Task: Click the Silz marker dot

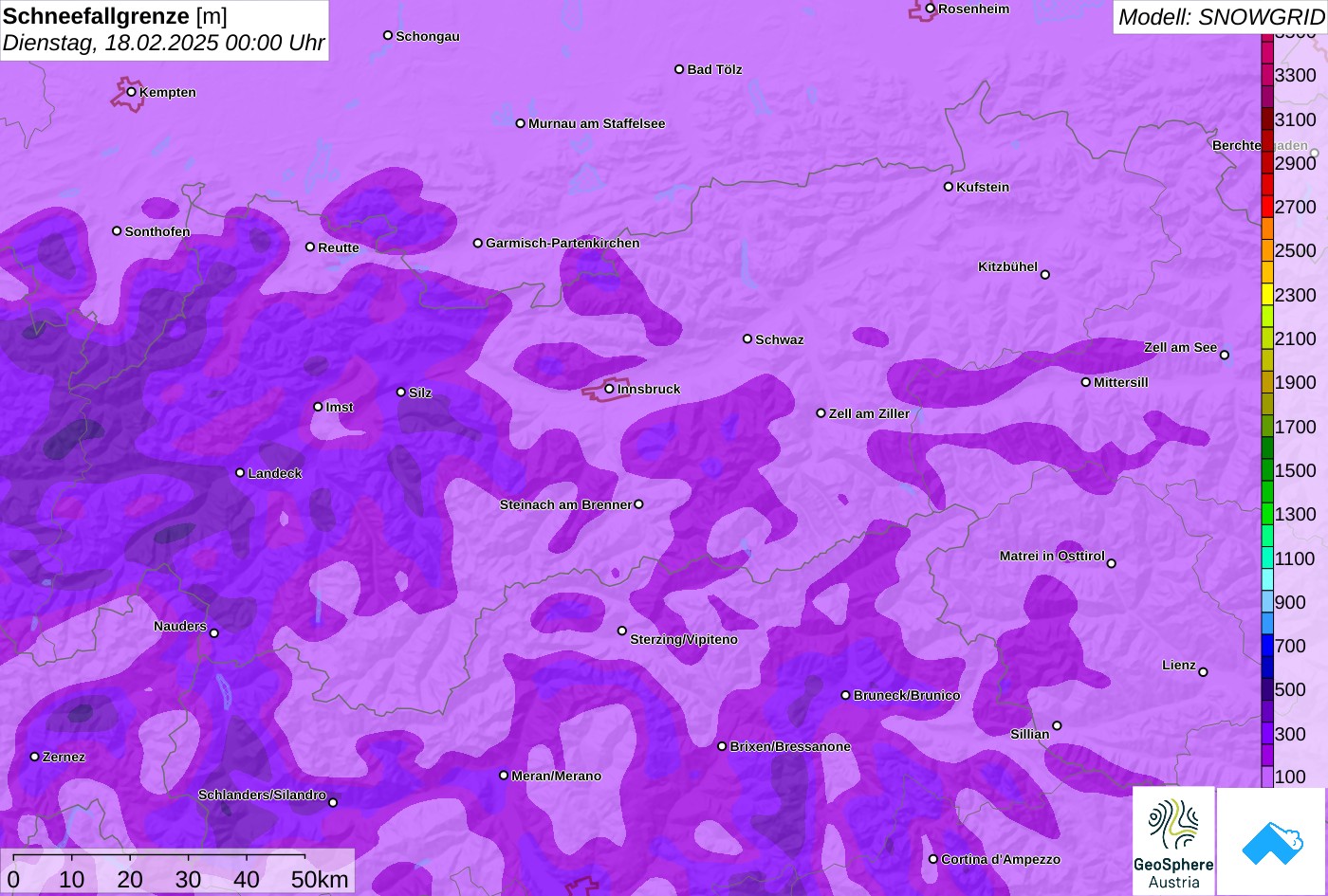Action: 401,393
